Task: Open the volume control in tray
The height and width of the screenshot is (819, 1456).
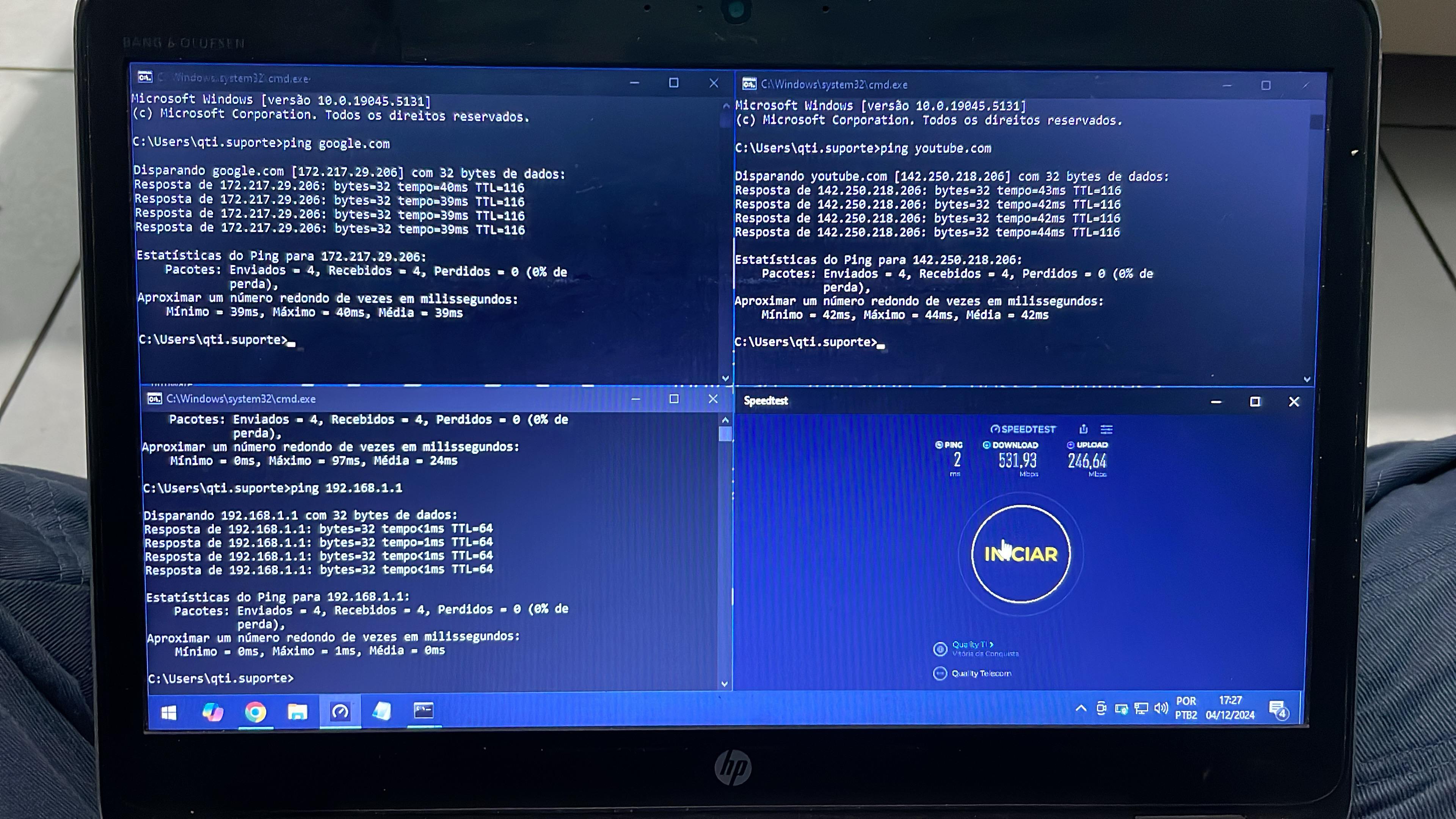Action: [1161, 708]
